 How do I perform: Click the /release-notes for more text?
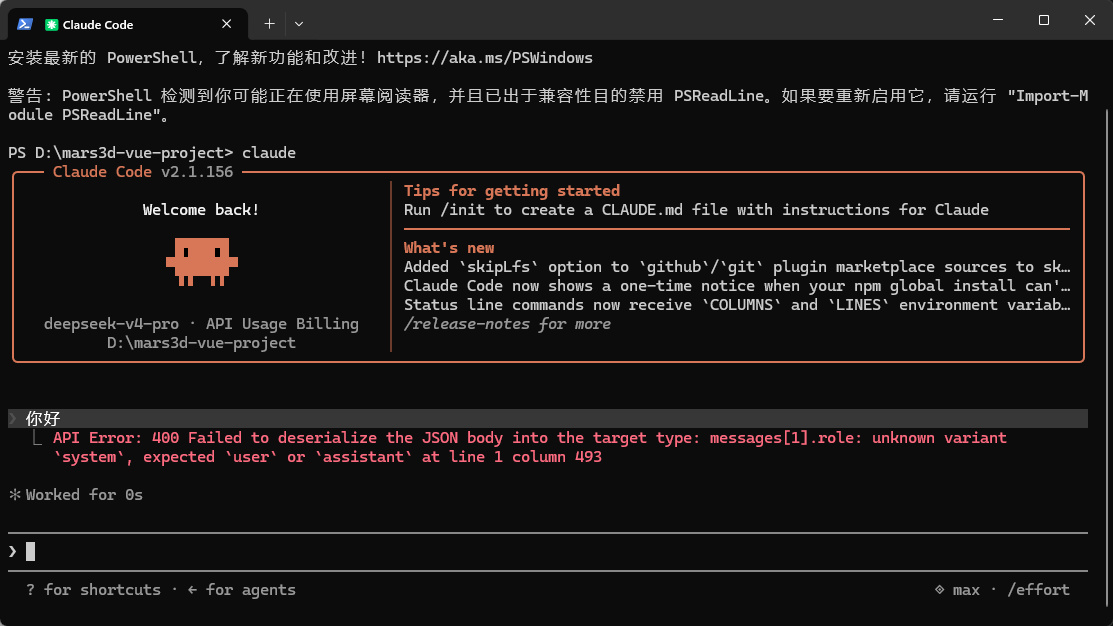507,324
